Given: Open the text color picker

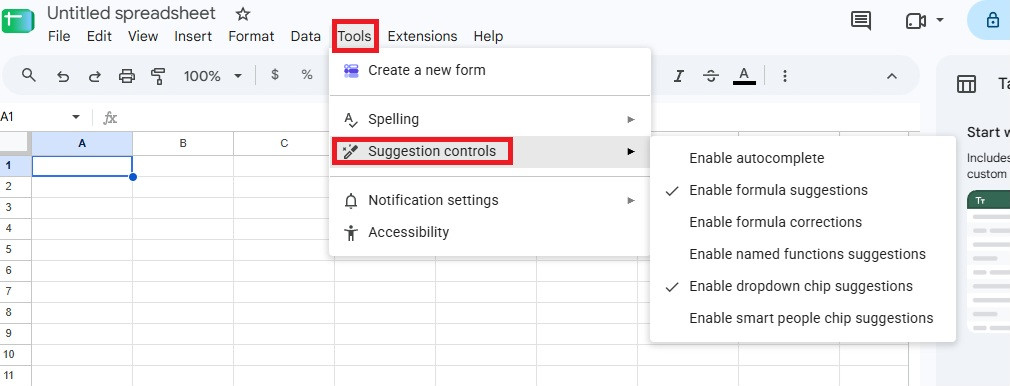Looking at the screenshot, I should pyautogui.click(x=745, y=76).
